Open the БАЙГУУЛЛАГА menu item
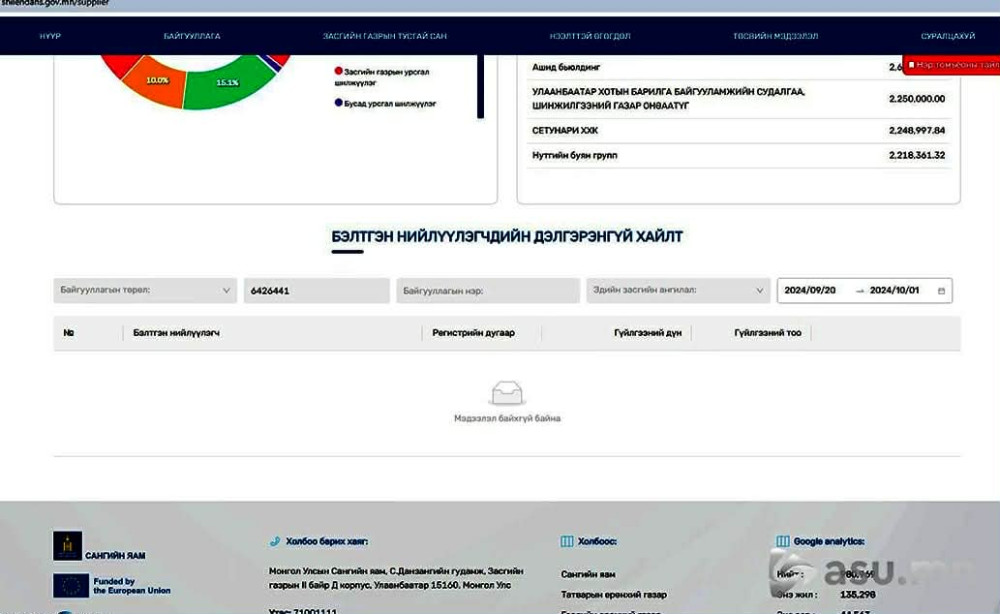 (192, 36)
